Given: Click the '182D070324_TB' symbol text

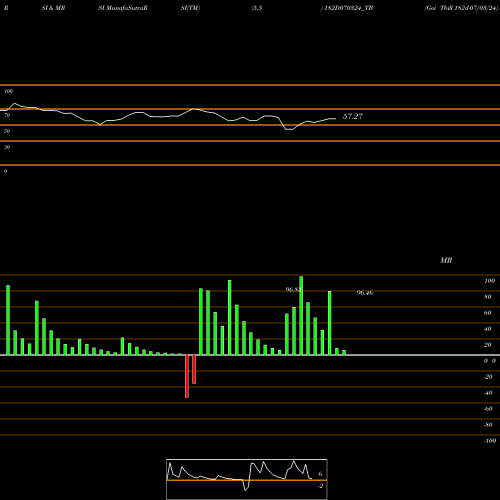Looking at the screenshot, I should pos(349,8).
